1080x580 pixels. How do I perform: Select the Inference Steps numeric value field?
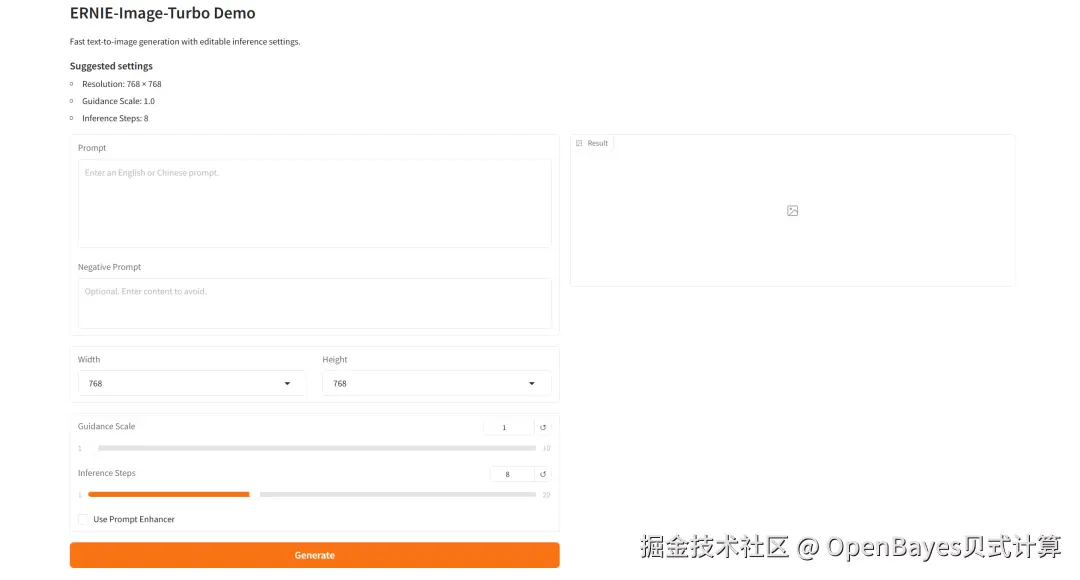(x=506, y=473)
